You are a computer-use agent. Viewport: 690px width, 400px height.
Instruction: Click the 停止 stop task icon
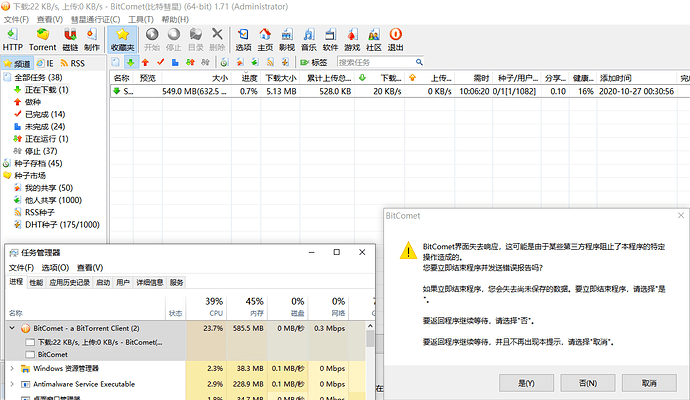pyautogui.click(x=173, y=40)
